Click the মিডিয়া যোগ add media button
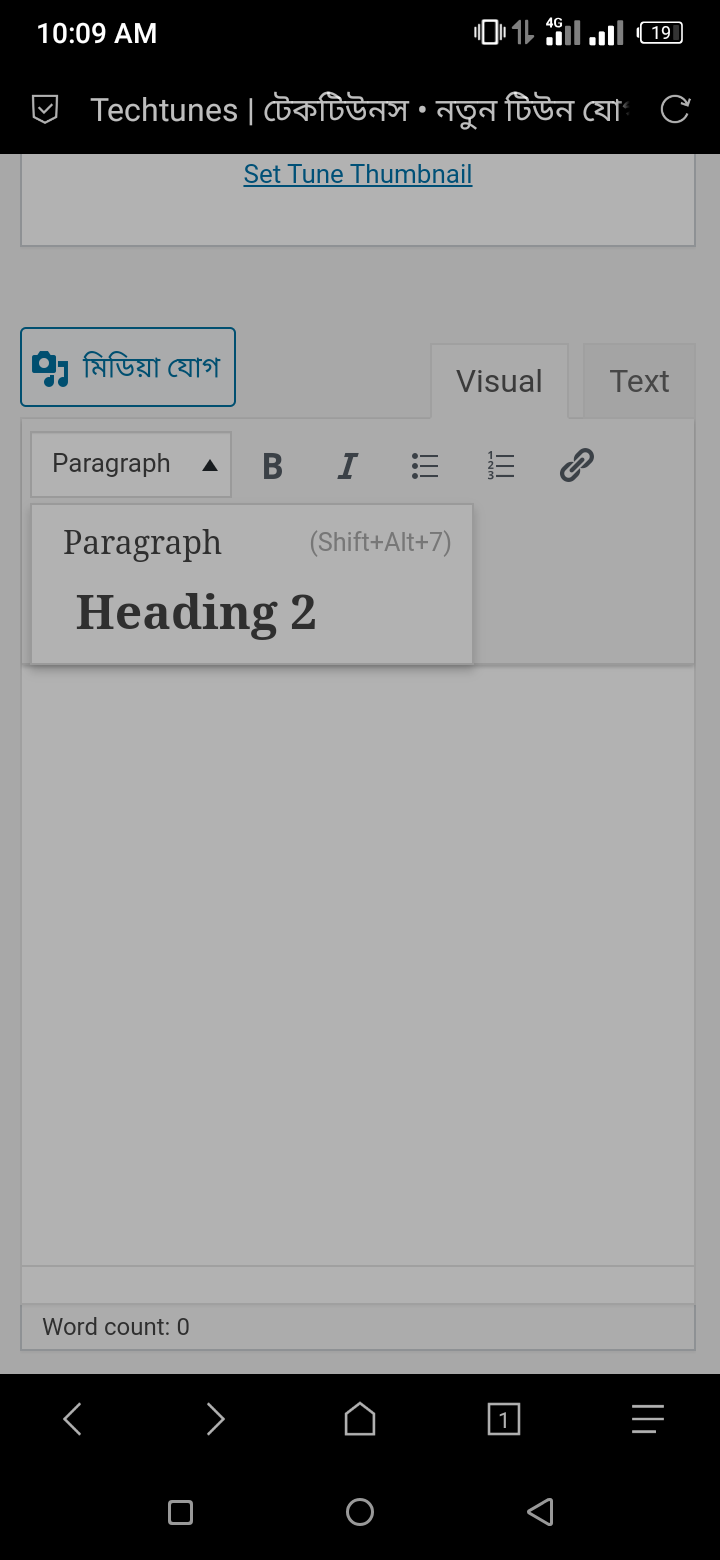This screenshot has height=1560, width=720. click(128, 367)
